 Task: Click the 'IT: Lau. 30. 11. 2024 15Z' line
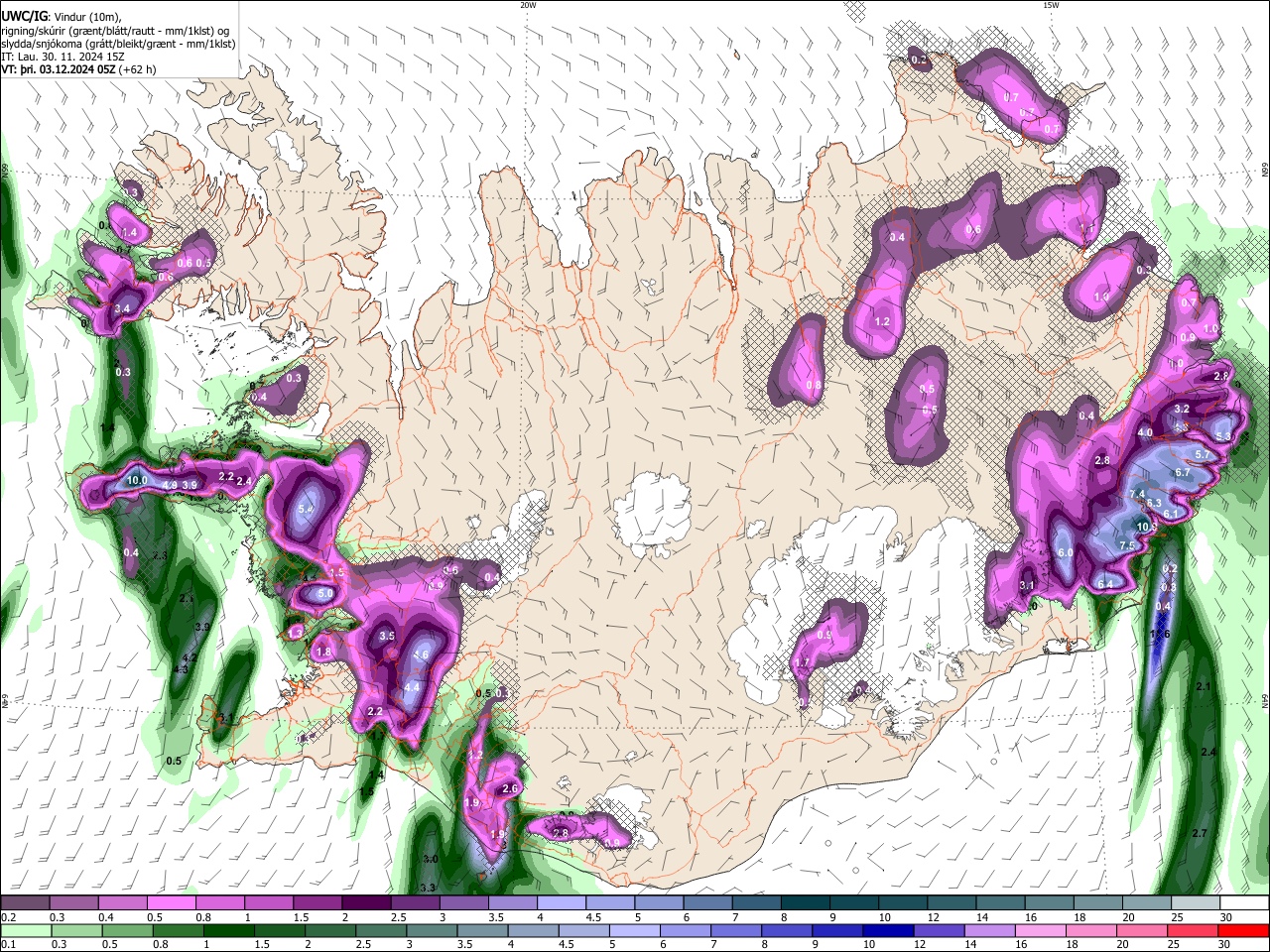[x=63, y=57]
